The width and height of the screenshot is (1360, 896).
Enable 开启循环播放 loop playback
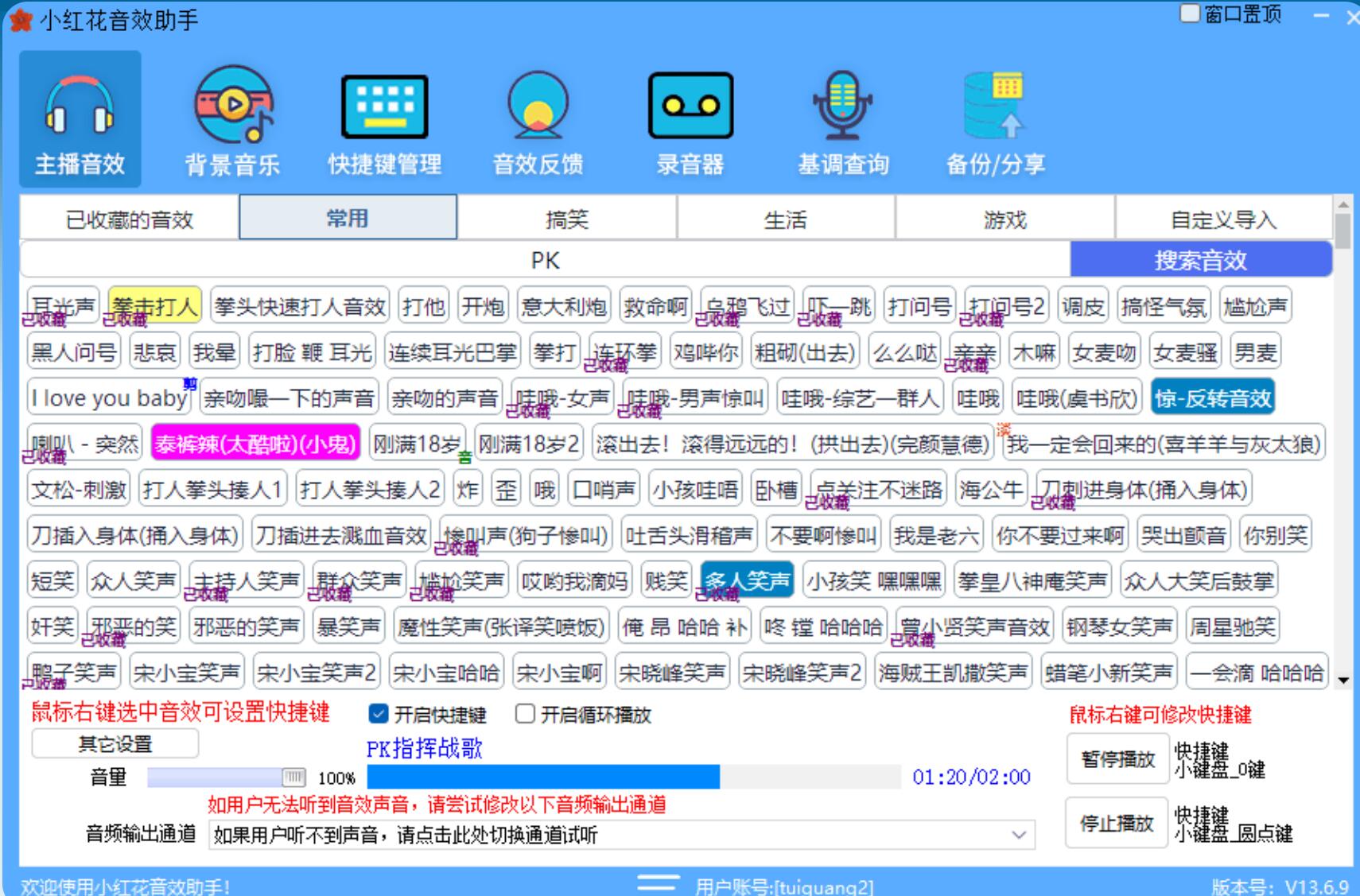(x=525, y=714)
